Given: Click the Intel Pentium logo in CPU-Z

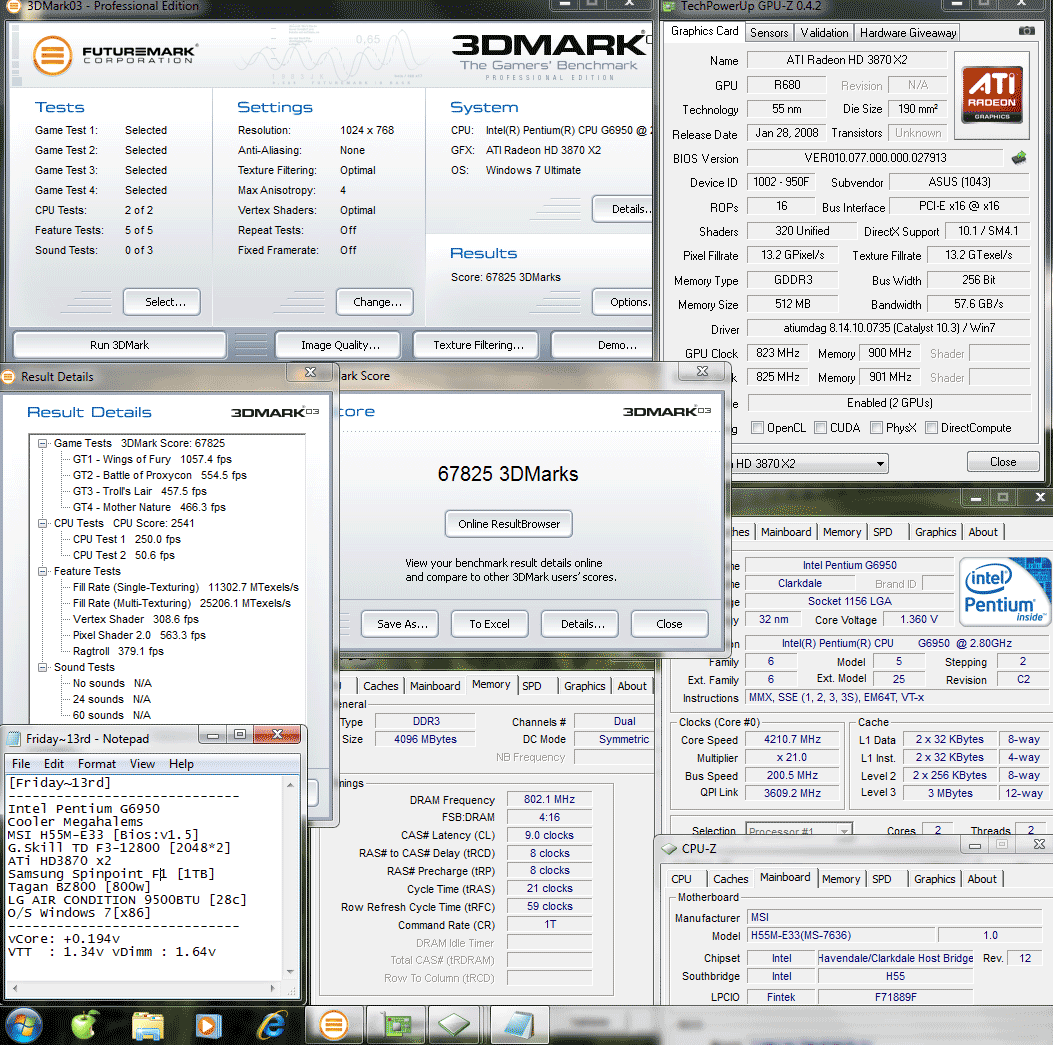Looking at the screenshot, I should (1005, 591).
